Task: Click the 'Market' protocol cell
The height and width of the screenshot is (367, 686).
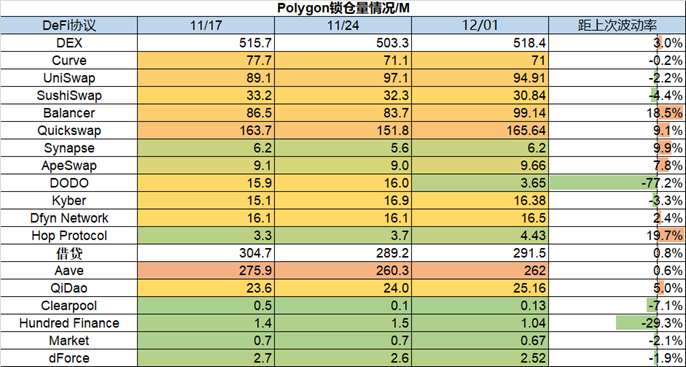Action: (x=69, y=340)
